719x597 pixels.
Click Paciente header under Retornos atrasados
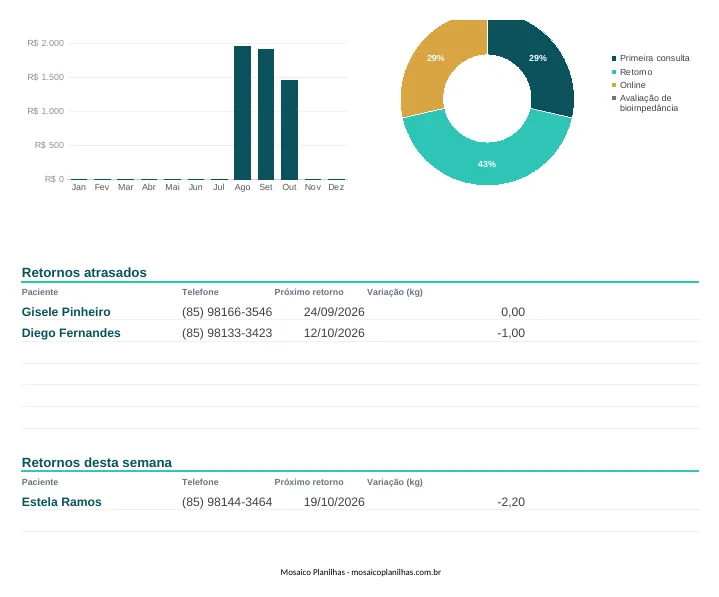[x=40, y=292]
